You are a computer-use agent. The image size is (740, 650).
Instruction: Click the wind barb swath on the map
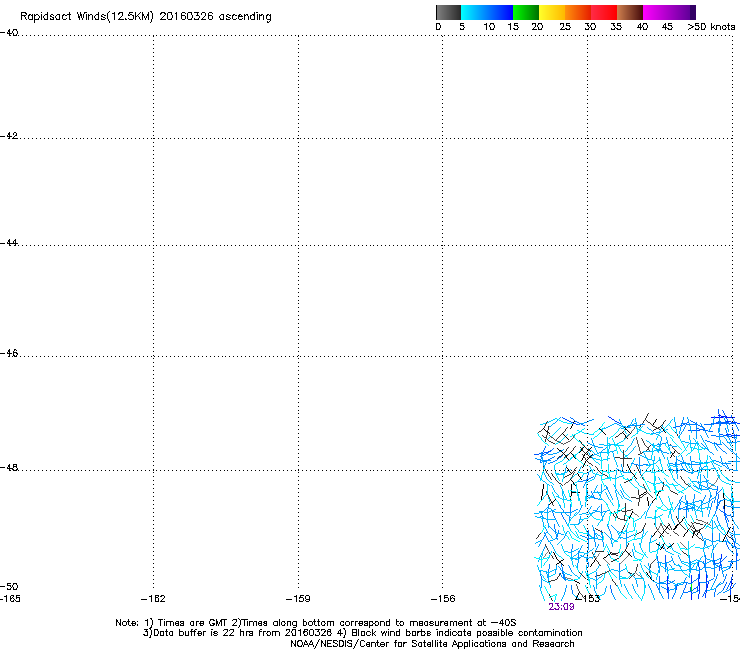pyautogui.click(x=637, y=506)
